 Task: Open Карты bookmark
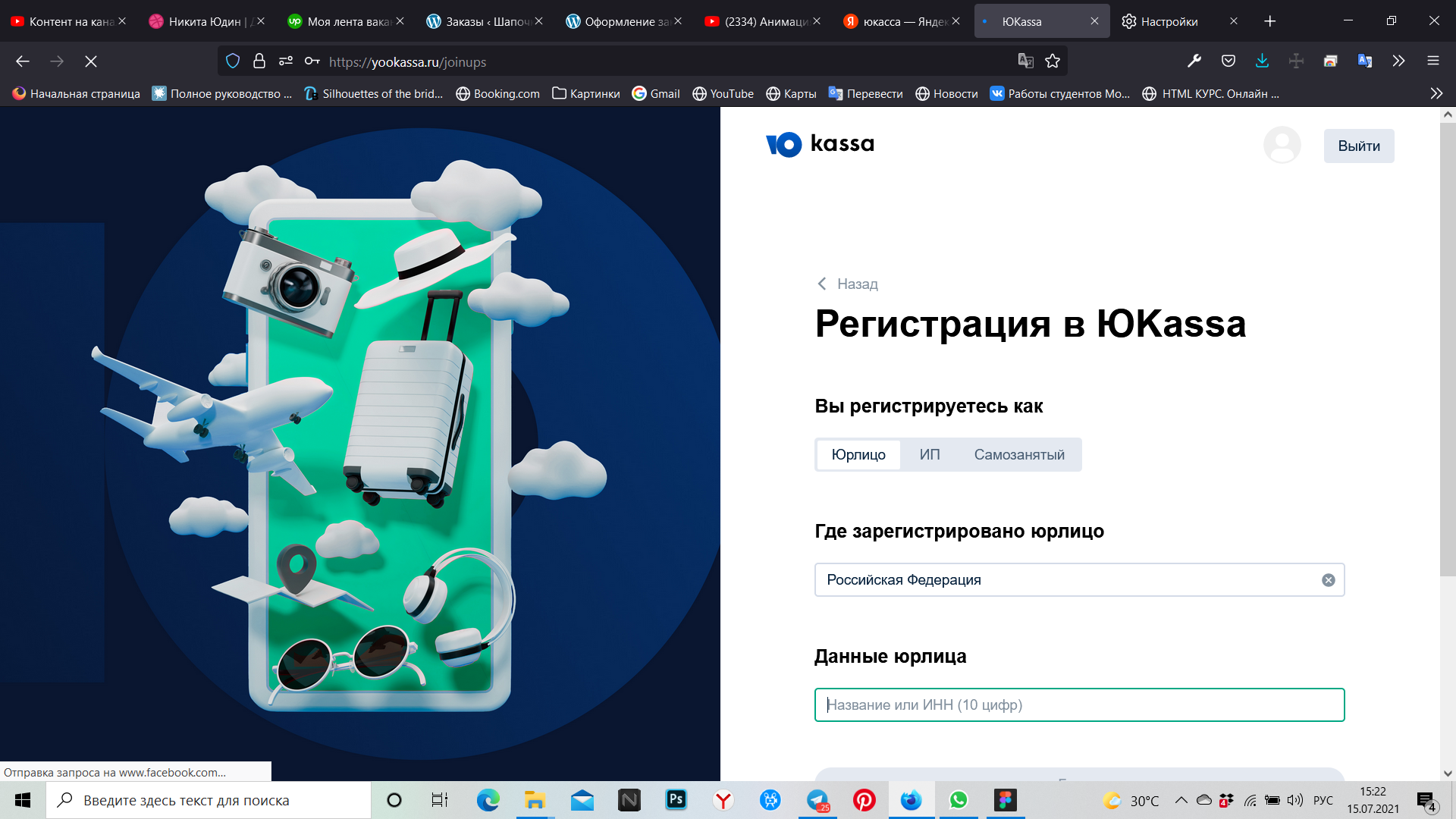point(791,94)
